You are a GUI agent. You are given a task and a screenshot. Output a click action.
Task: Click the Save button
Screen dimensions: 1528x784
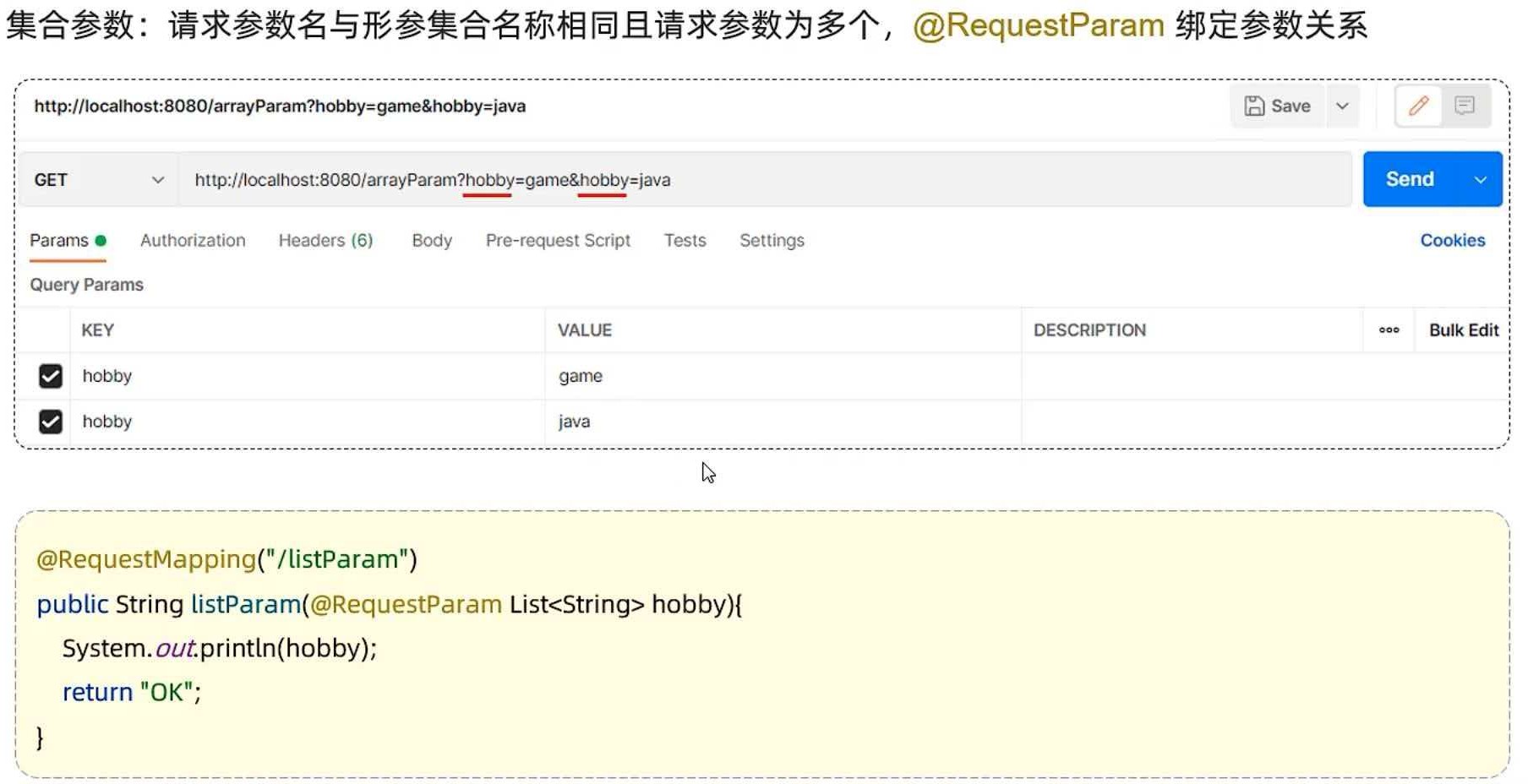[x=1277, y=106]
